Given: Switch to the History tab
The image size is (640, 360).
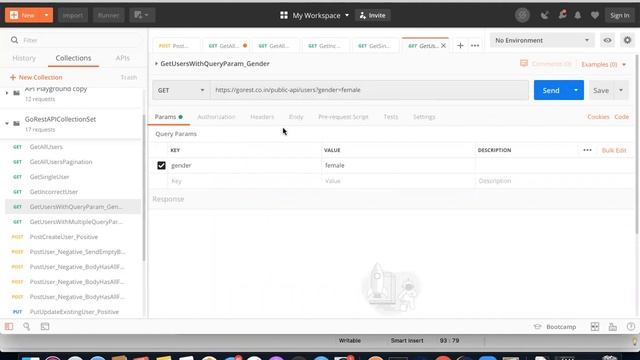Looking at the screenshot, I should 24,58.
